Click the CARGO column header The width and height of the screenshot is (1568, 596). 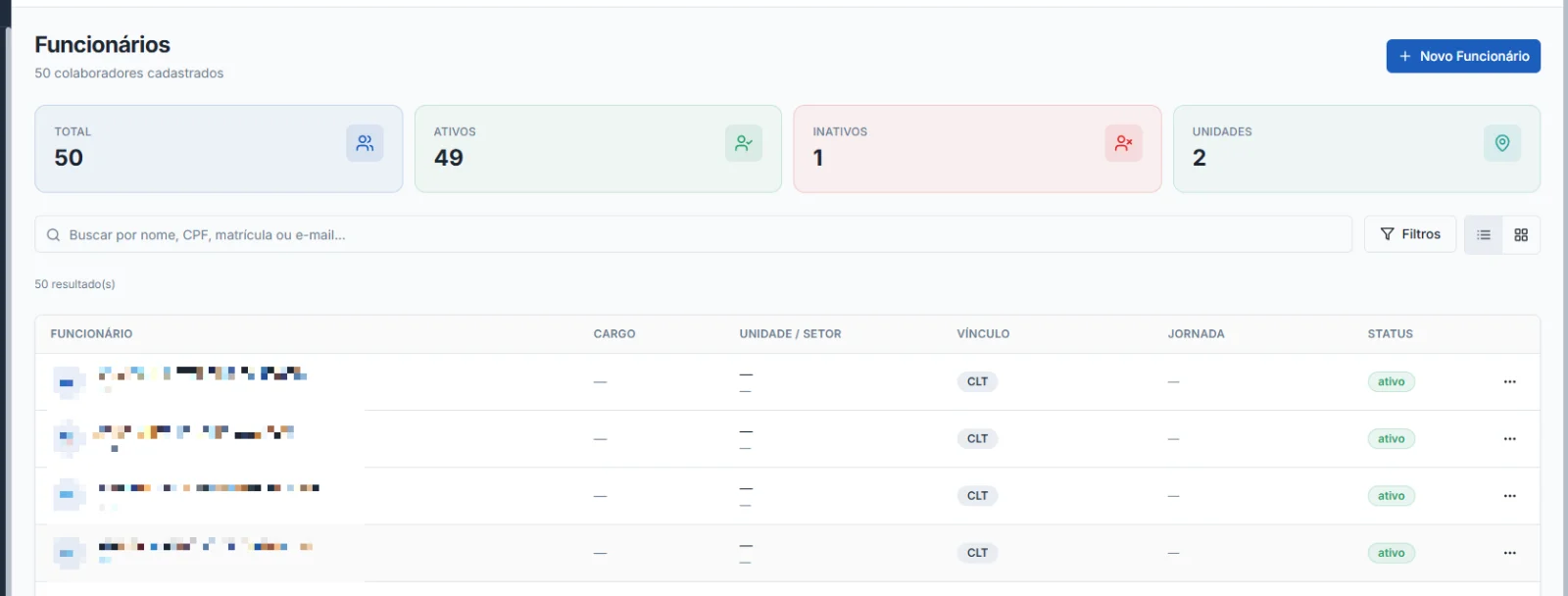(614, 334)
